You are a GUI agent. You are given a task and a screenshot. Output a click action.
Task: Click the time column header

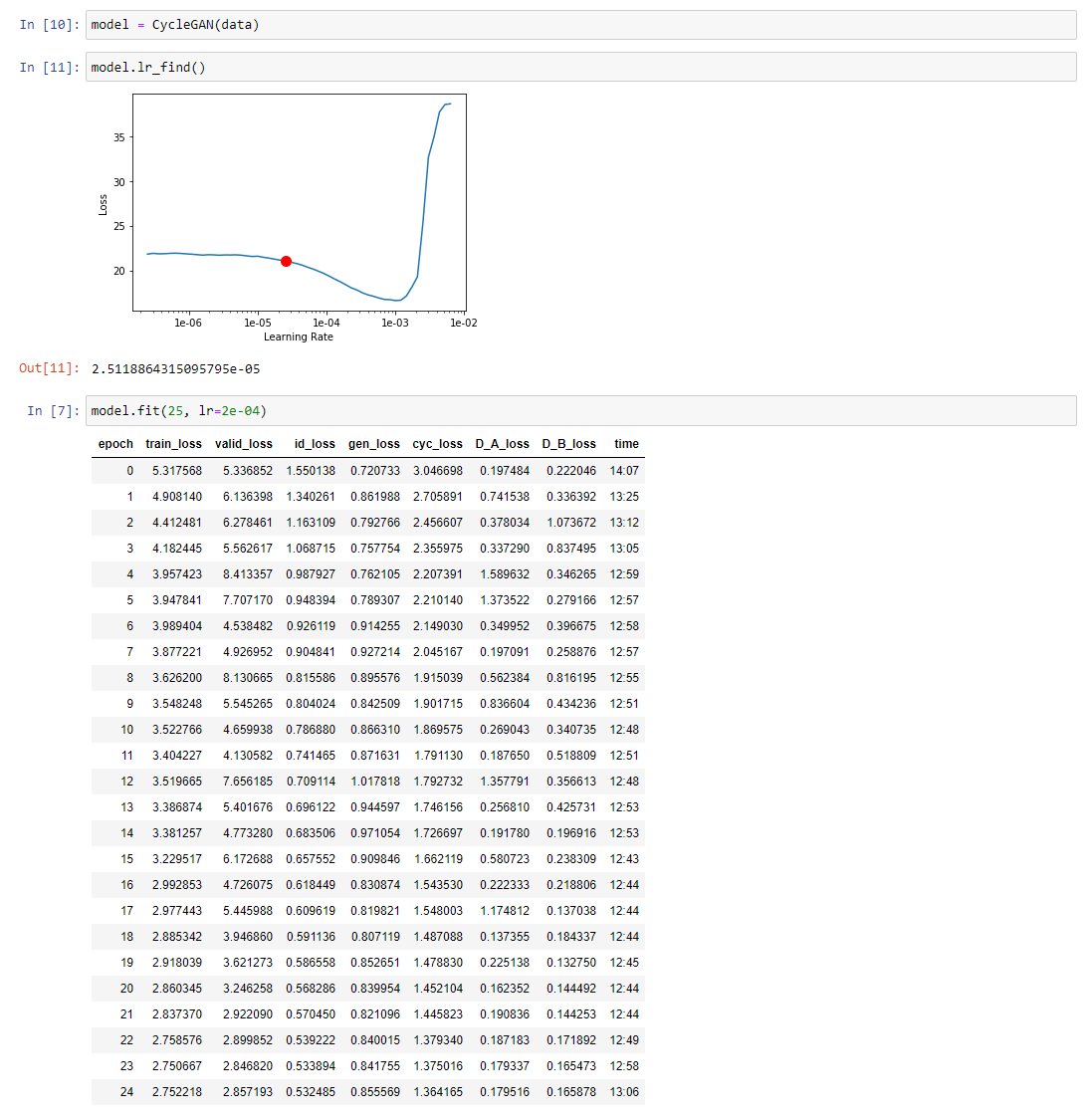(x=626, y=444)
